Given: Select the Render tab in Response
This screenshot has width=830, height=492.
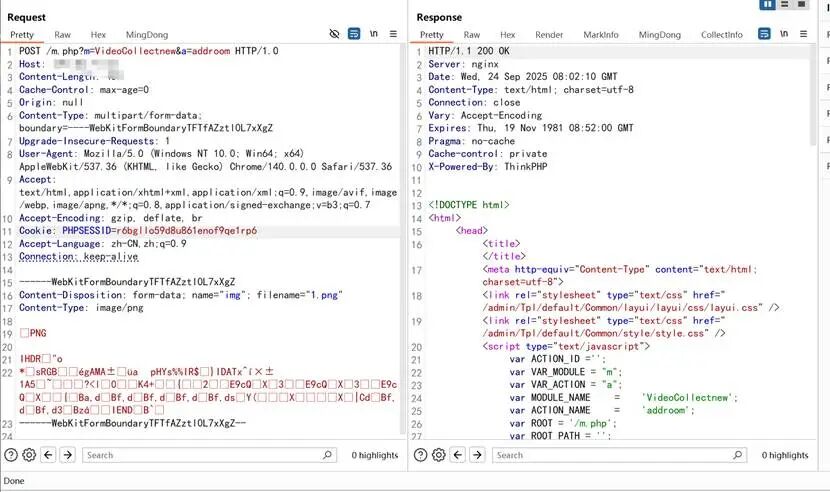Looking at the screenshot, I should [x=549, y=35].
